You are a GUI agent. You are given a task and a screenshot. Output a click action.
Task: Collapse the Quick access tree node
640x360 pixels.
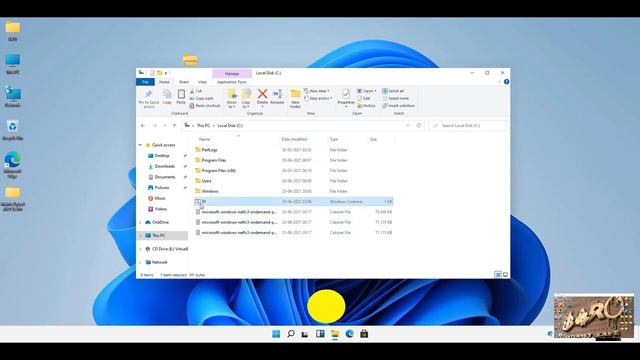[x=140, y=145]
